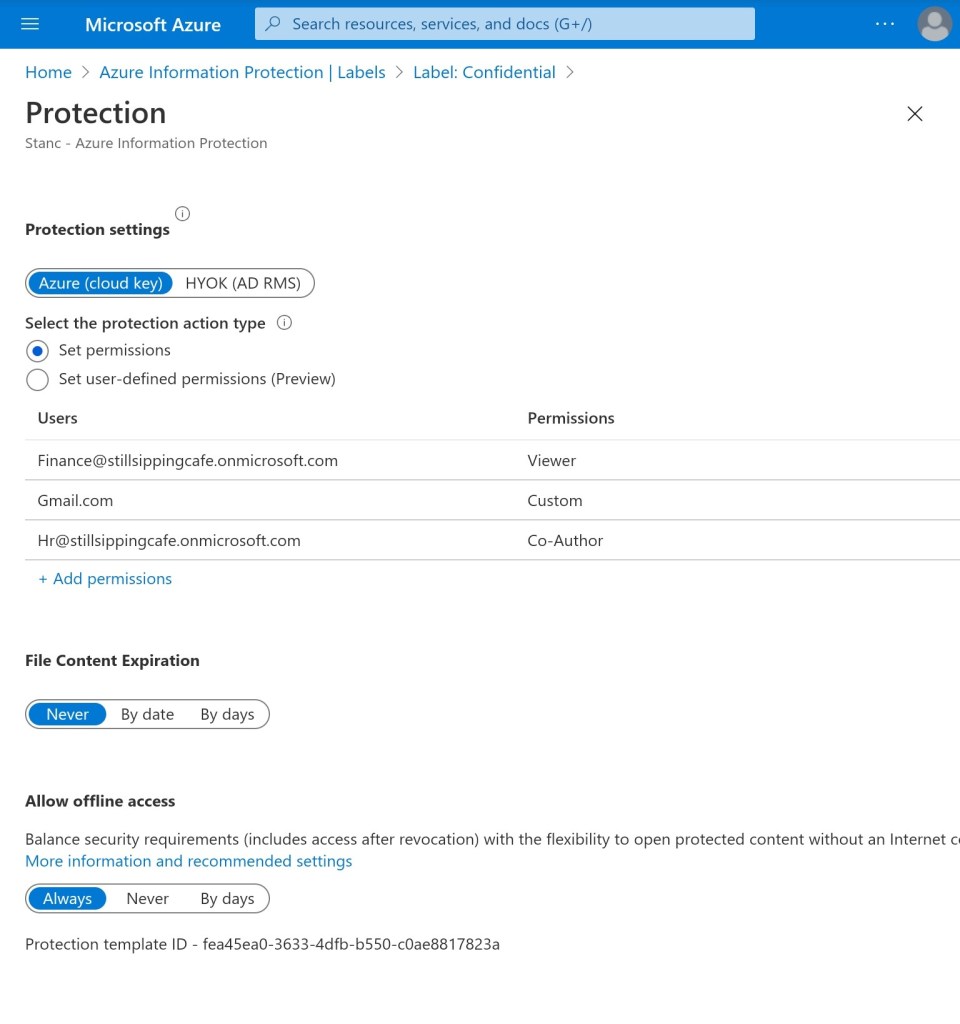Screen dimensions: 960x1024
Task: Show info for protection action type
Action: pyautogui.click(x=284, y=323)
